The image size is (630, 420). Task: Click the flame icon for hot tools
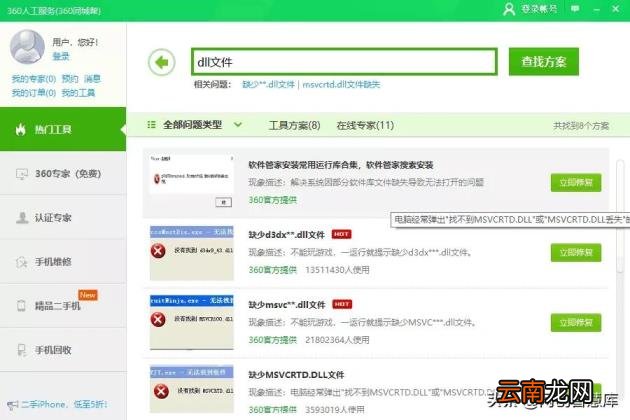click(20, 129)
